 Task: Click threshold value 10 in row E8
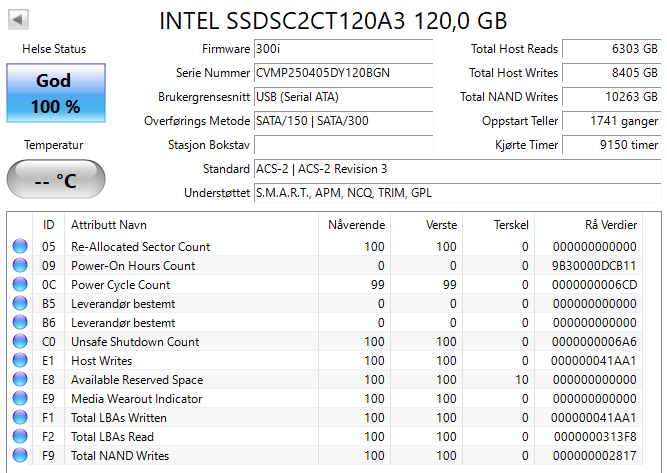(x=522, y=380)
